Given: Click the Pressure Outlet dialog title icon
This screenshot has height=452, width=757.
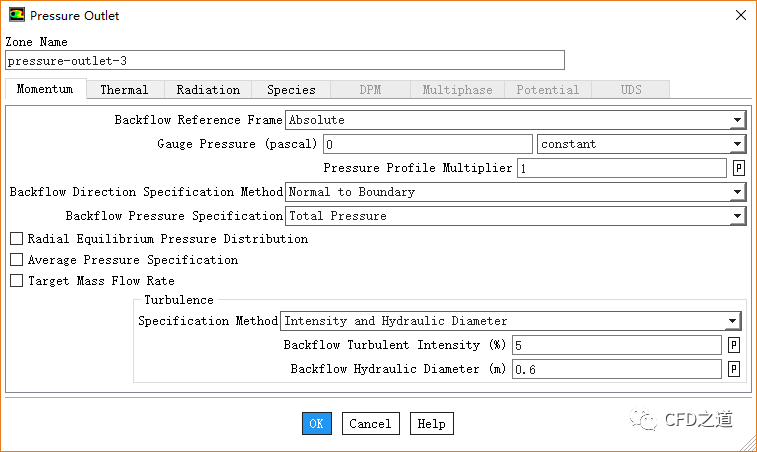Looking at the screenshot, I should [x=16, y=15].
